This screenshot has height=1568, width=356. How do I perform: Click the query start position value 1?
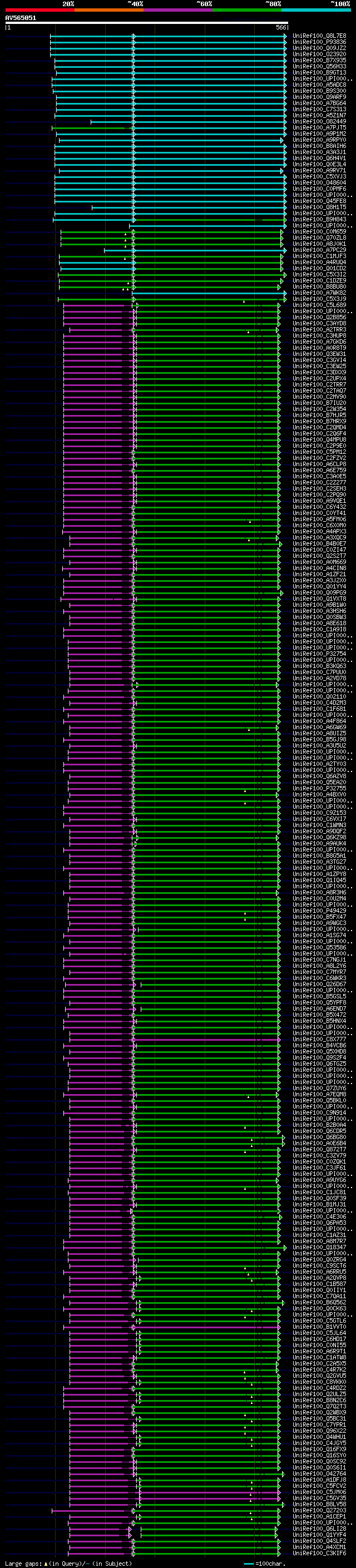click(8, 27)
